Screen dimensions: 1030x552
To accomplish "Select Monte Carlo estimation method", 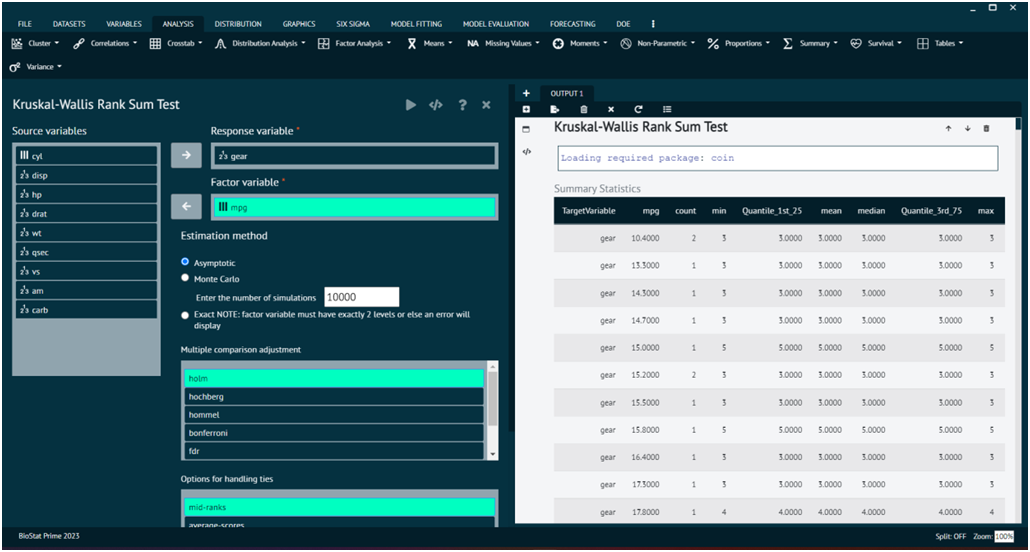I will tap(185, 278).
